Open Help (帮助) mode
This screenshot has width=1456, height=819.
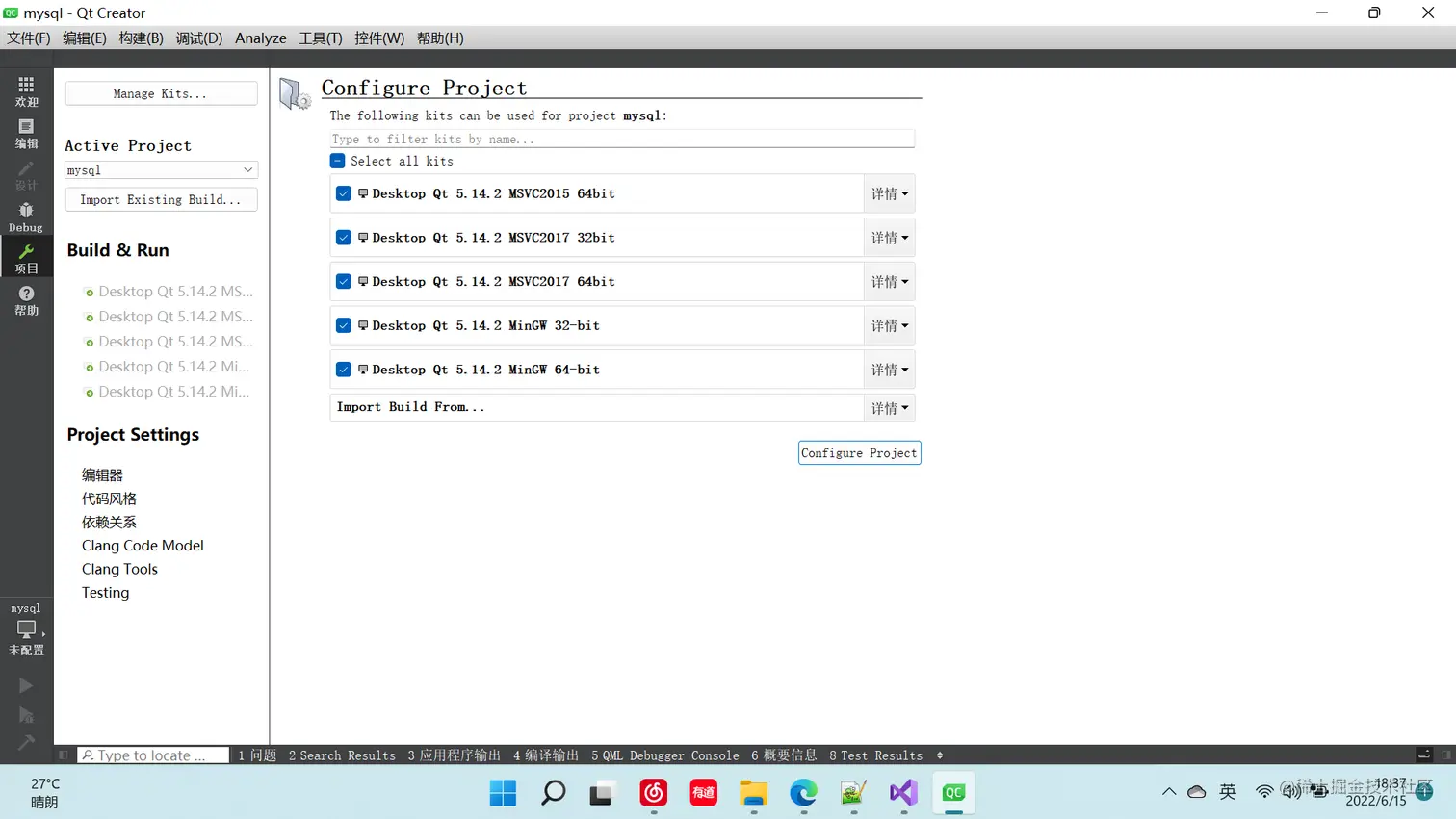(26, 300)
